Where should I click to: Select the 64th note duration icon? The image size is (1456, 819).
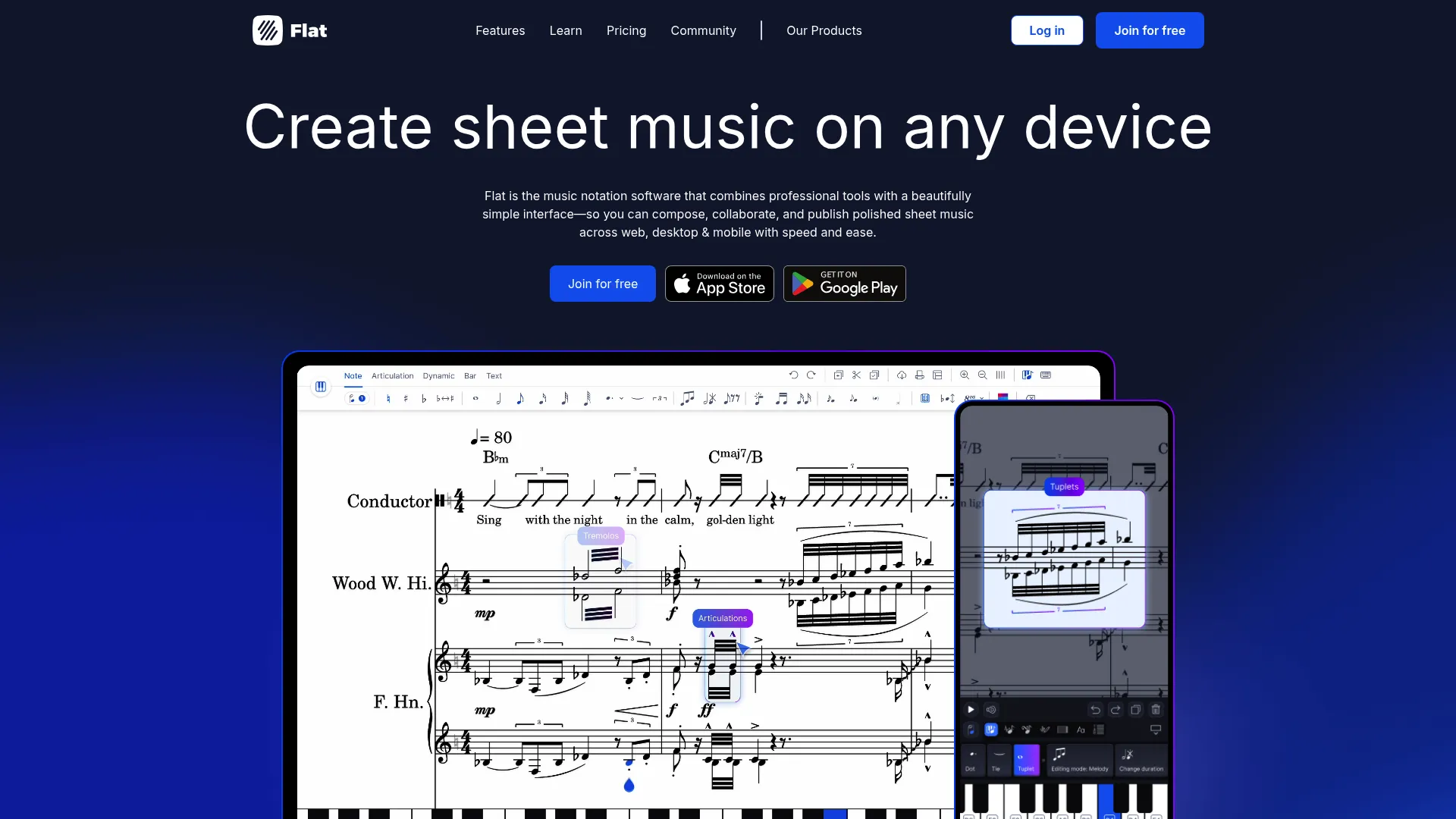(x=587, y=398)
